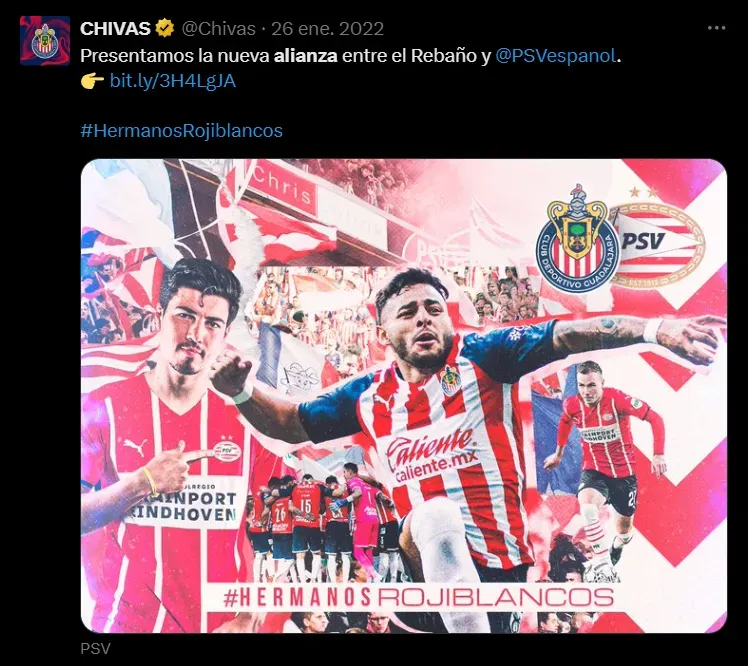Click the #HERMANOS ROJIBLANCOS banner in image
This screenshot has height=666, width=748.
(418, 597)
